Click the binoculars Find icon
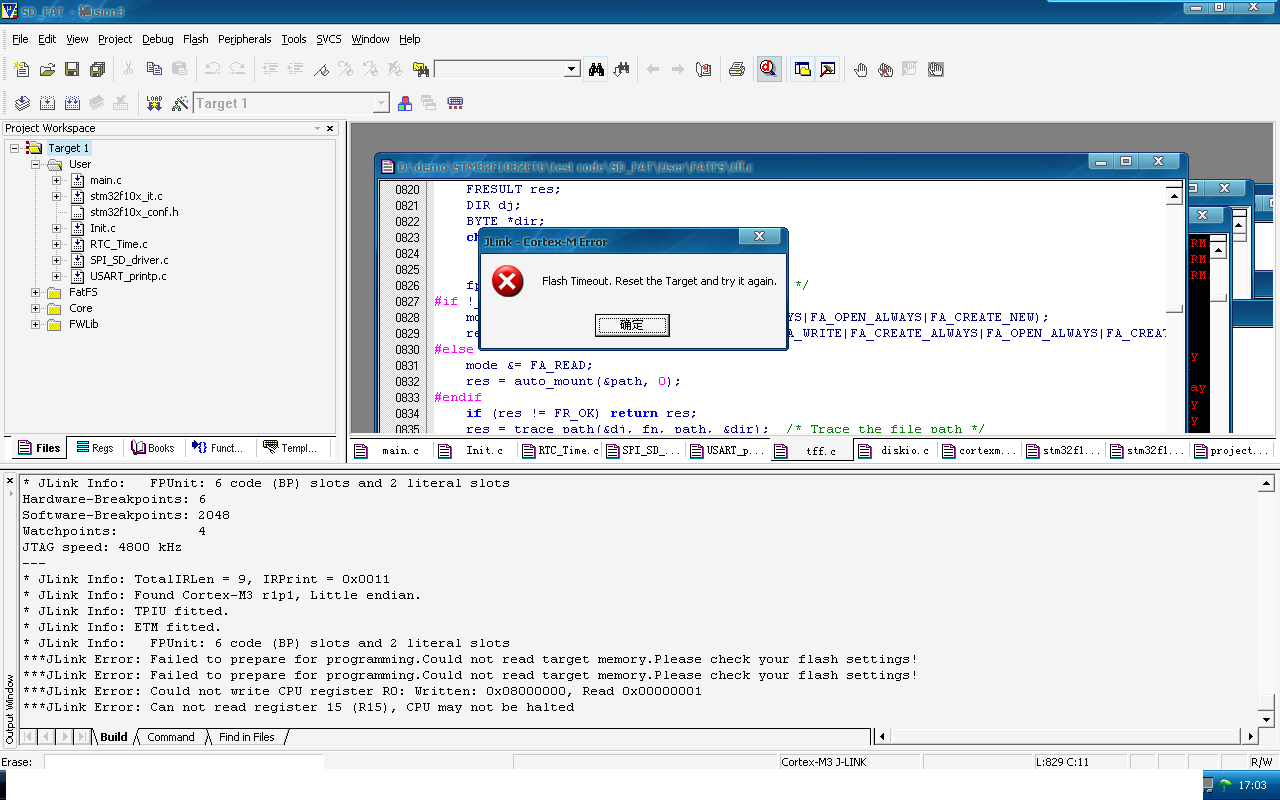 [x=596, y=69]
